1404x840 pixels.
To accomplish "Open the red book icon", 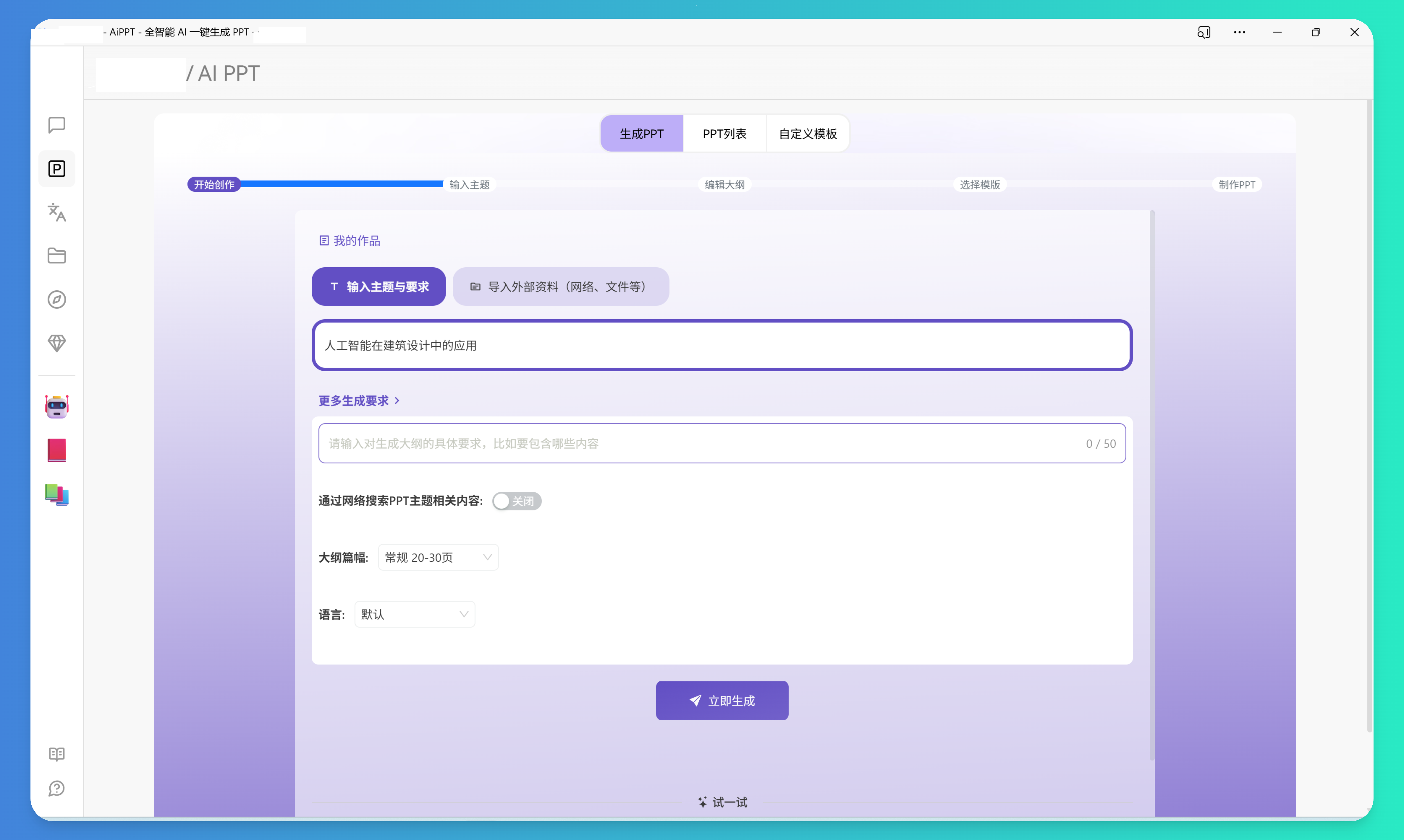I will coord(57,450).
